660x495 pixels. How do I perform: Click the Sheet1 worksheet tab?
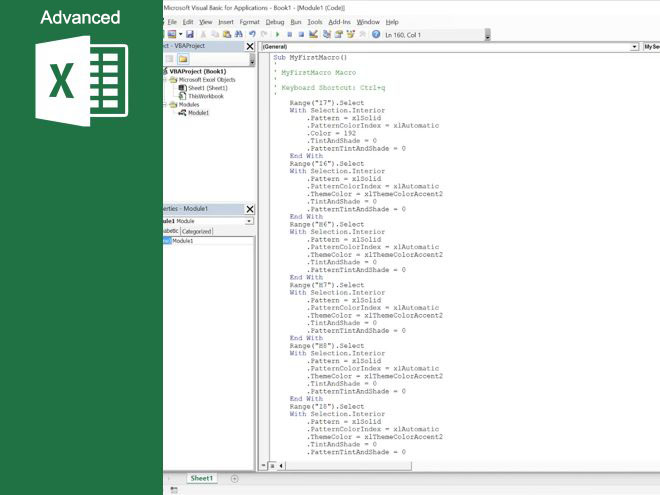coord(202,478)
